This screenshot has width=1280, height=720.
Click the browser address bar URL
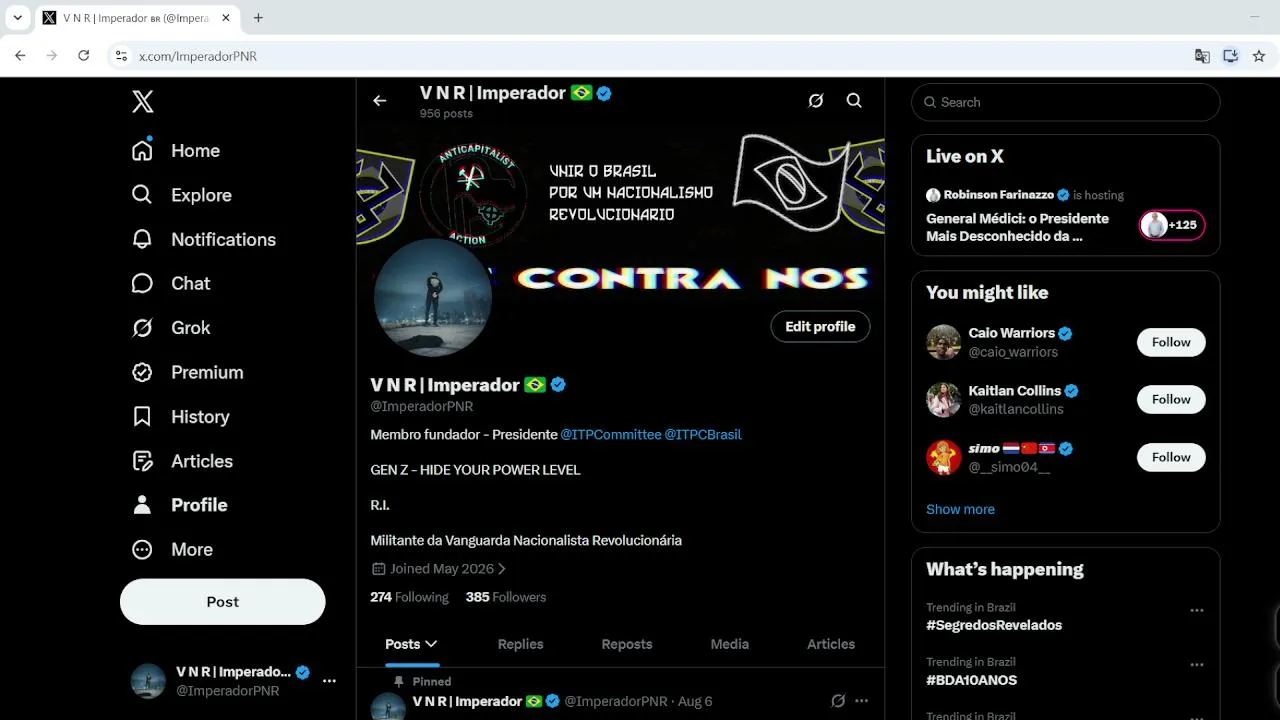198,56
